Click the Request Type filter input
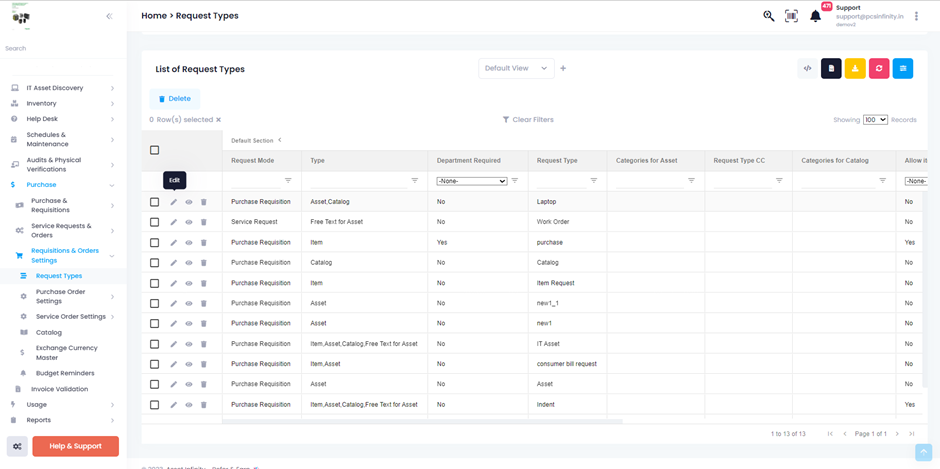 (x=561, y=181)
